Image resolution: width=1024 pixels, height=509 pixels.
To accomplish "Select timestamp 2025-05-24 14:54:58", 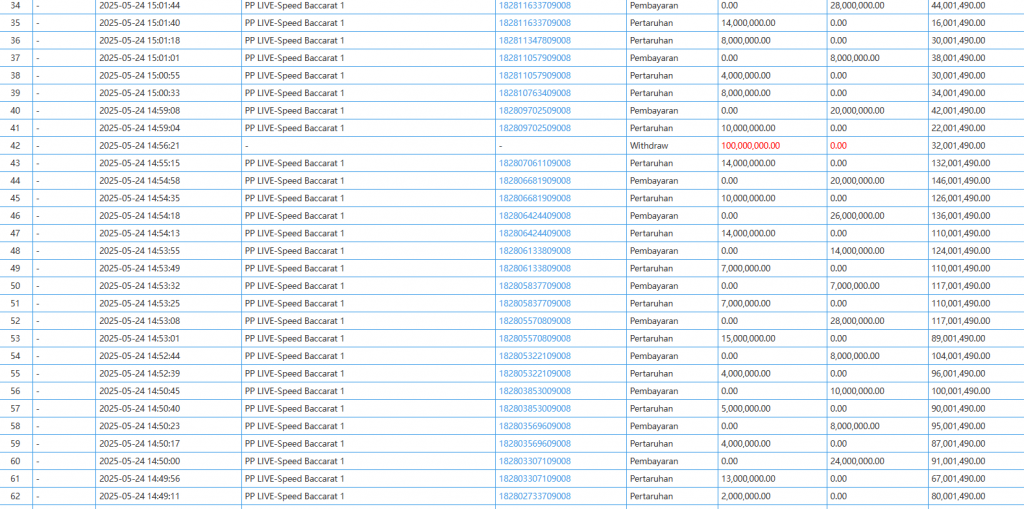I will coord(140,180).
